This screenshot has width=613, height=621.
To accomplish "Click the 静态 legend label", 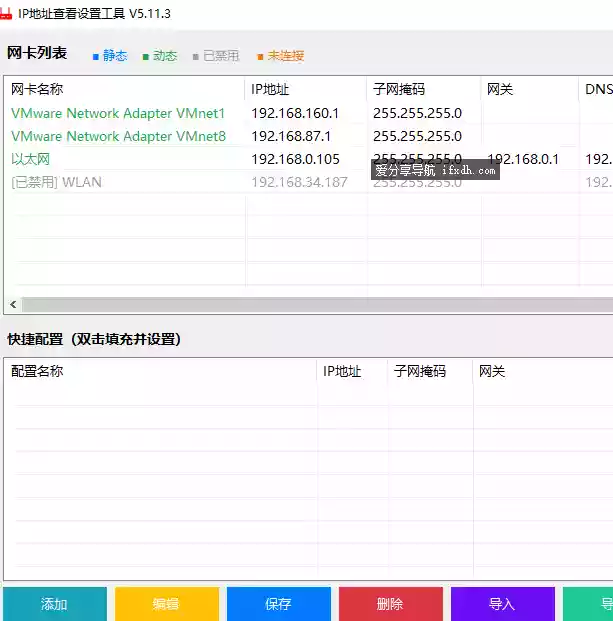I will click(115, 56).
